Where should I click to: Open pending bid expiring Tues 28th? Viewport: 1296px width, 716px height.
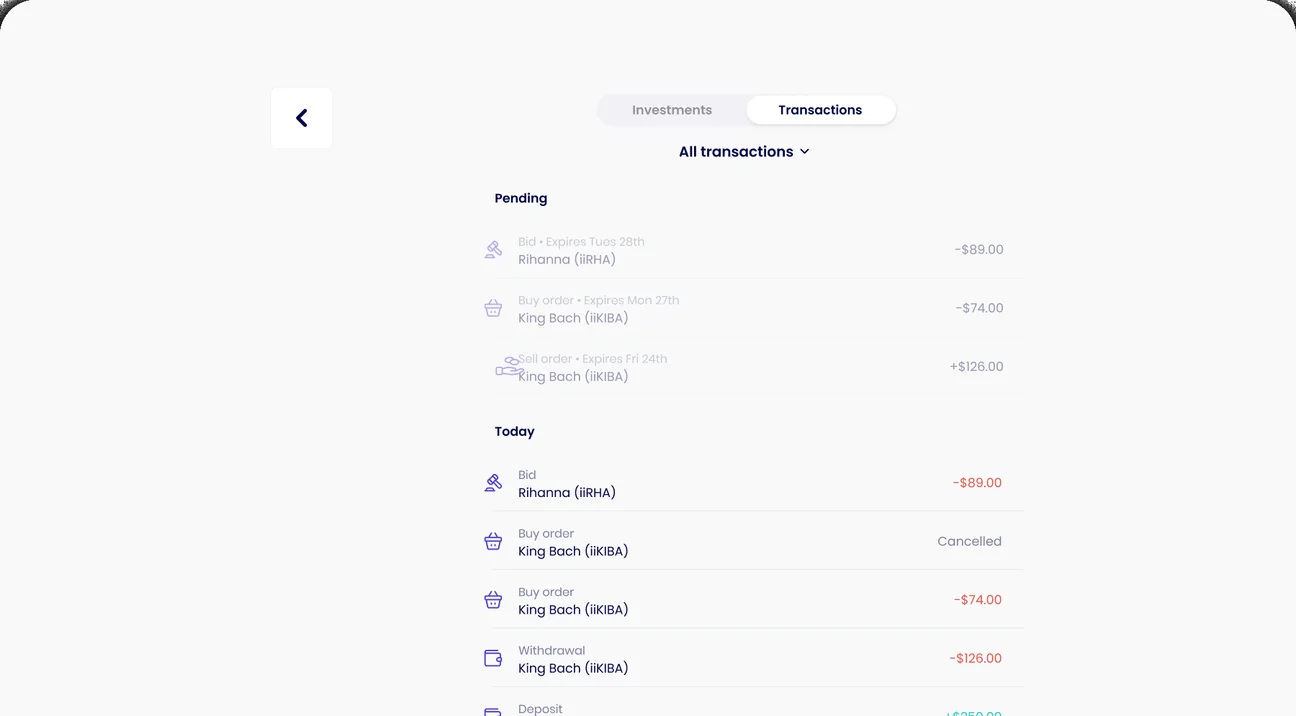point(754,250)
